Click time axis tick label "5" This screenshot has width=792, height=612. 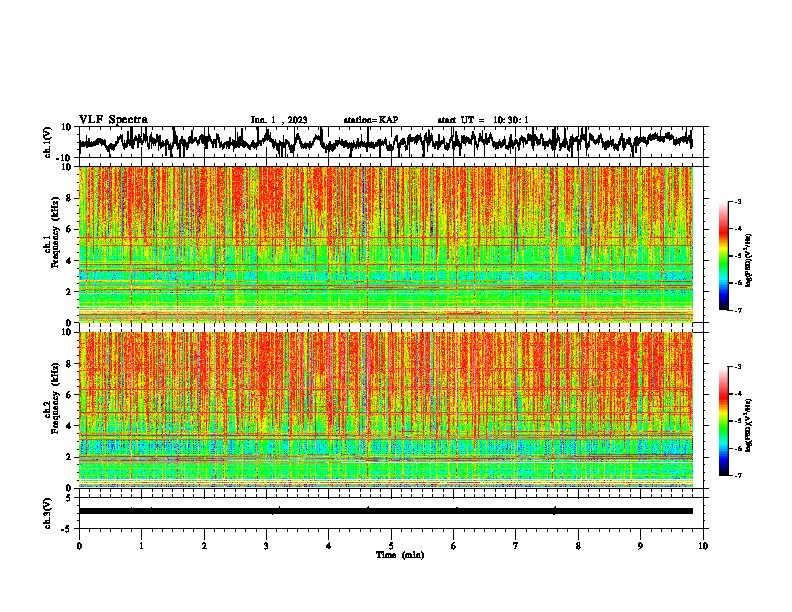coord(391,546)
